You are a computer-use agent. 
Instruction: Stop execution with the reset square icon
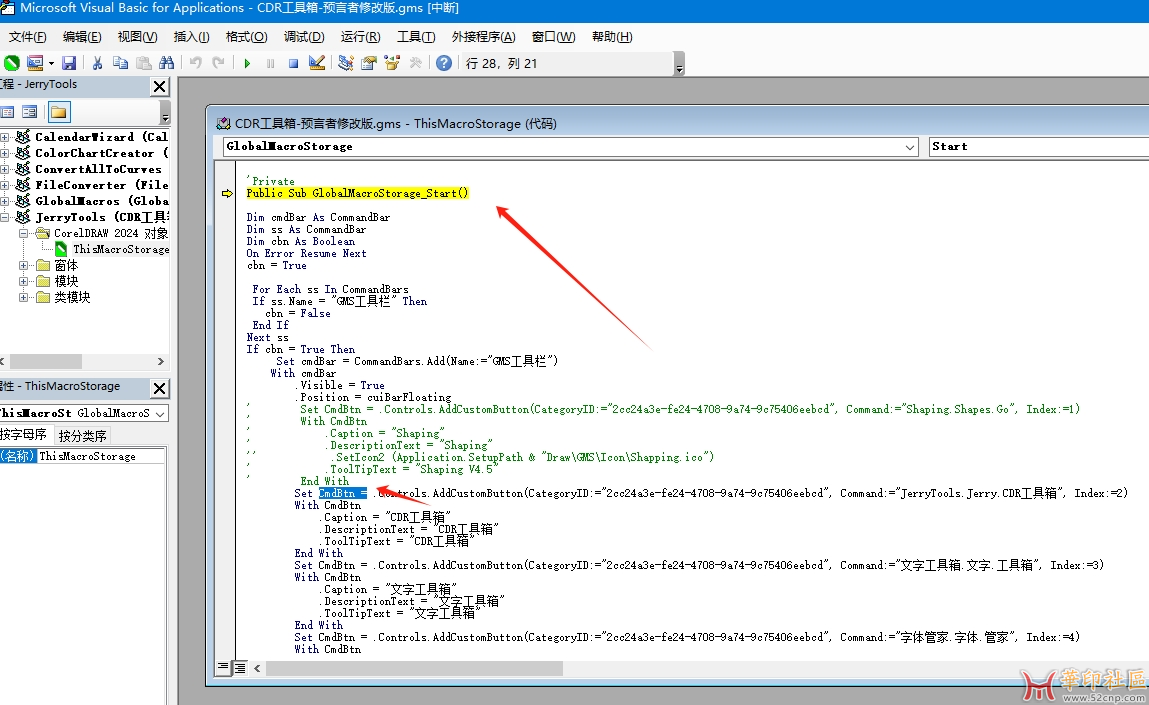point(293,64)
